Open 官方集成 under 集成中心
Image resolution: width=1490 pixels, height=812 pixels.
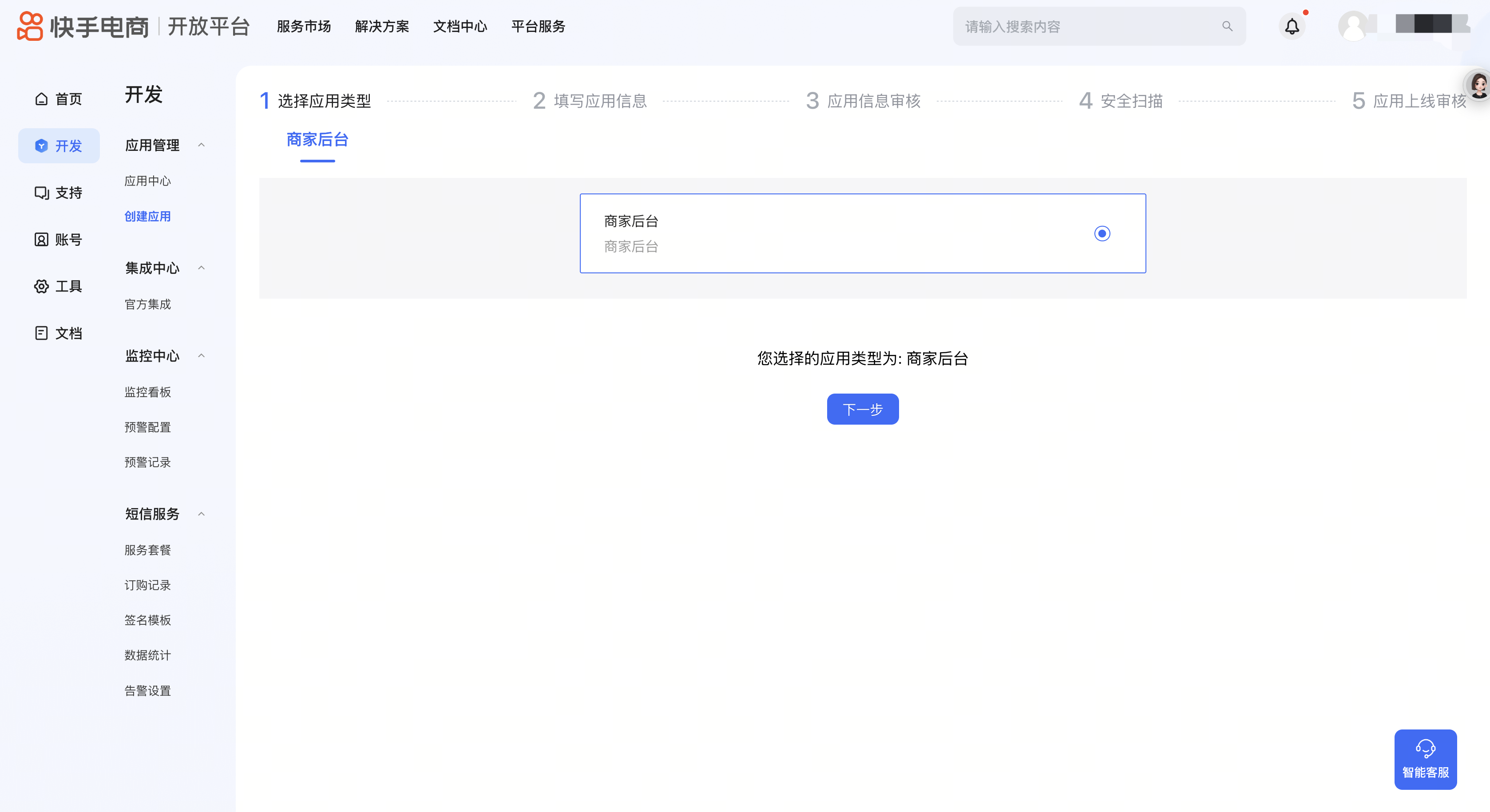pyautogui.click(x=147, y=304)
